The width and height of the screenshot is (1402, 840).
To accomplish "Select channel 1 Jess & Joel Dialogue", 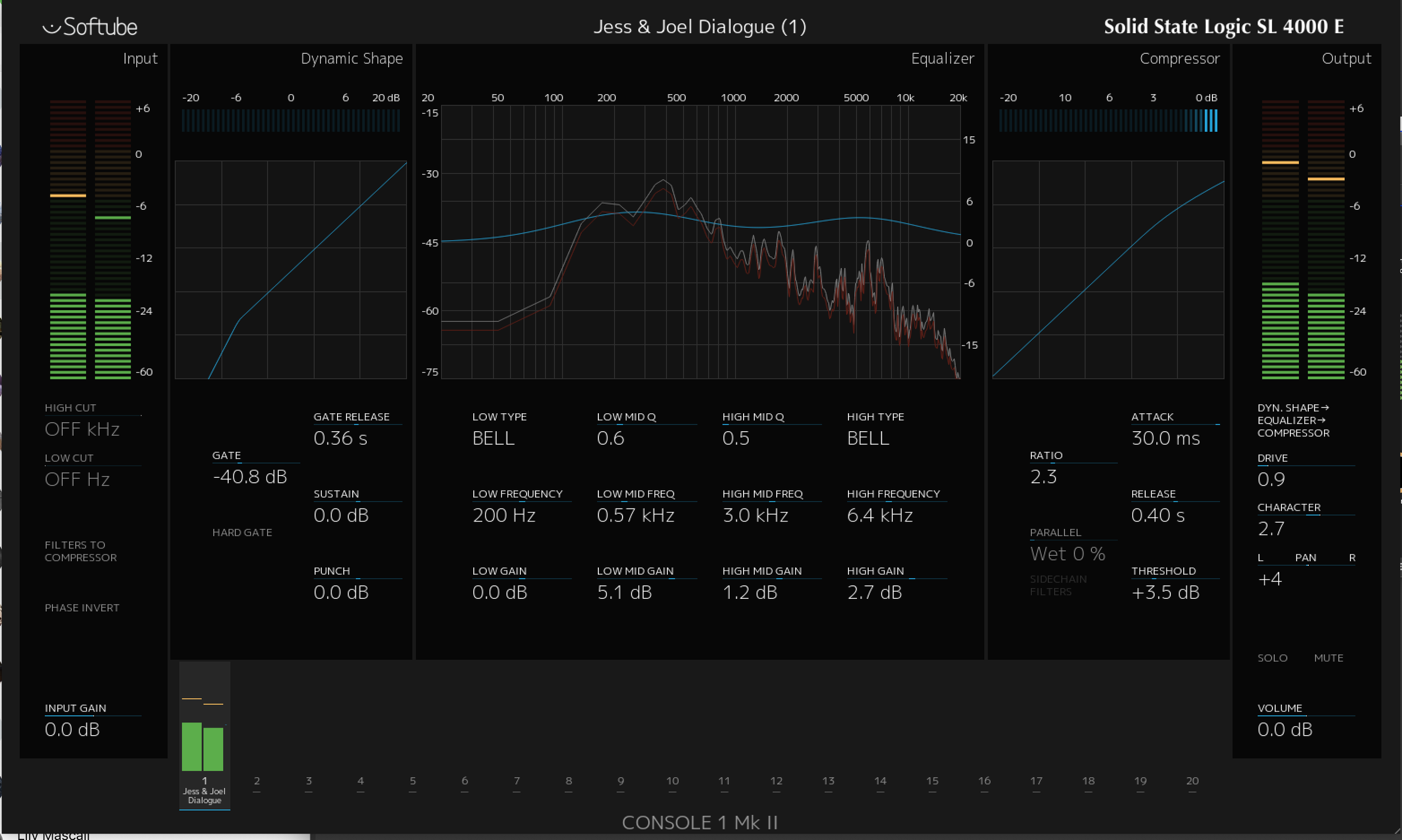I will tap(204, 736).
